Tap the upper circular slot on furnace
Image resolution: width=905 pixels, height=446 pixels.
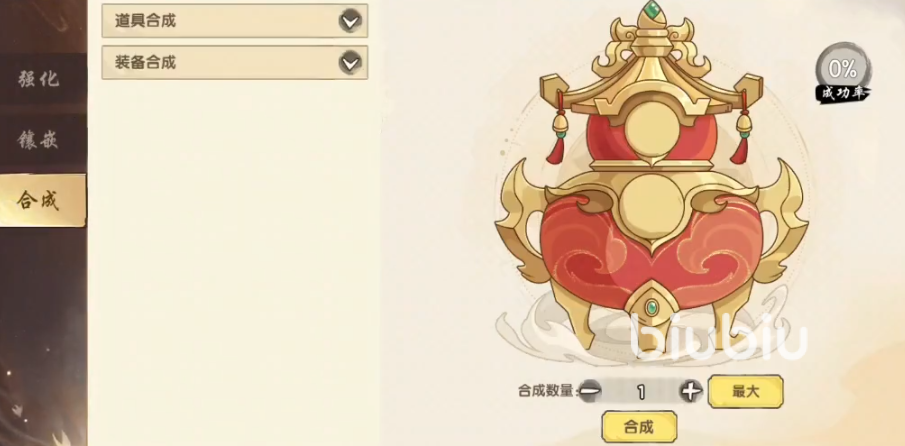(x=652, y=130)
